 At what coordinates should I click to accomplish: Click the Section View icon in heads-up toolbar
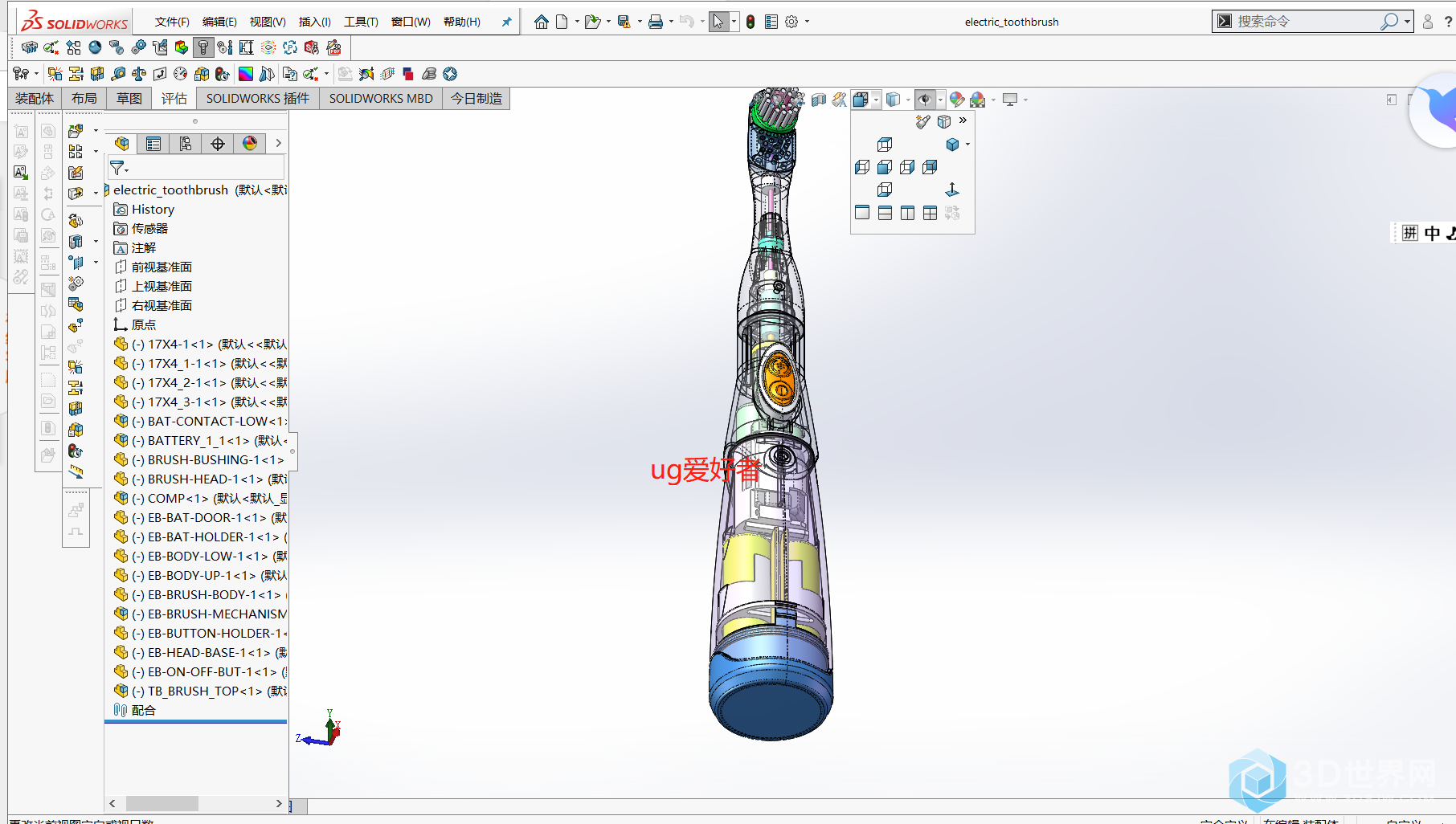819,100
